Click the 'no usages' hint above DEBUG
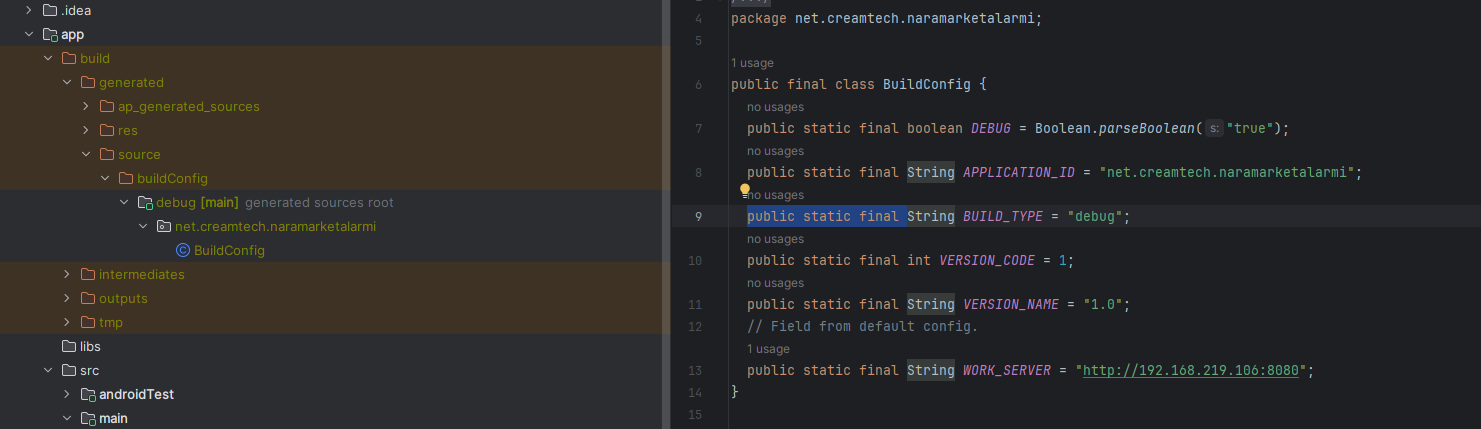 click(x=775, y=107)
